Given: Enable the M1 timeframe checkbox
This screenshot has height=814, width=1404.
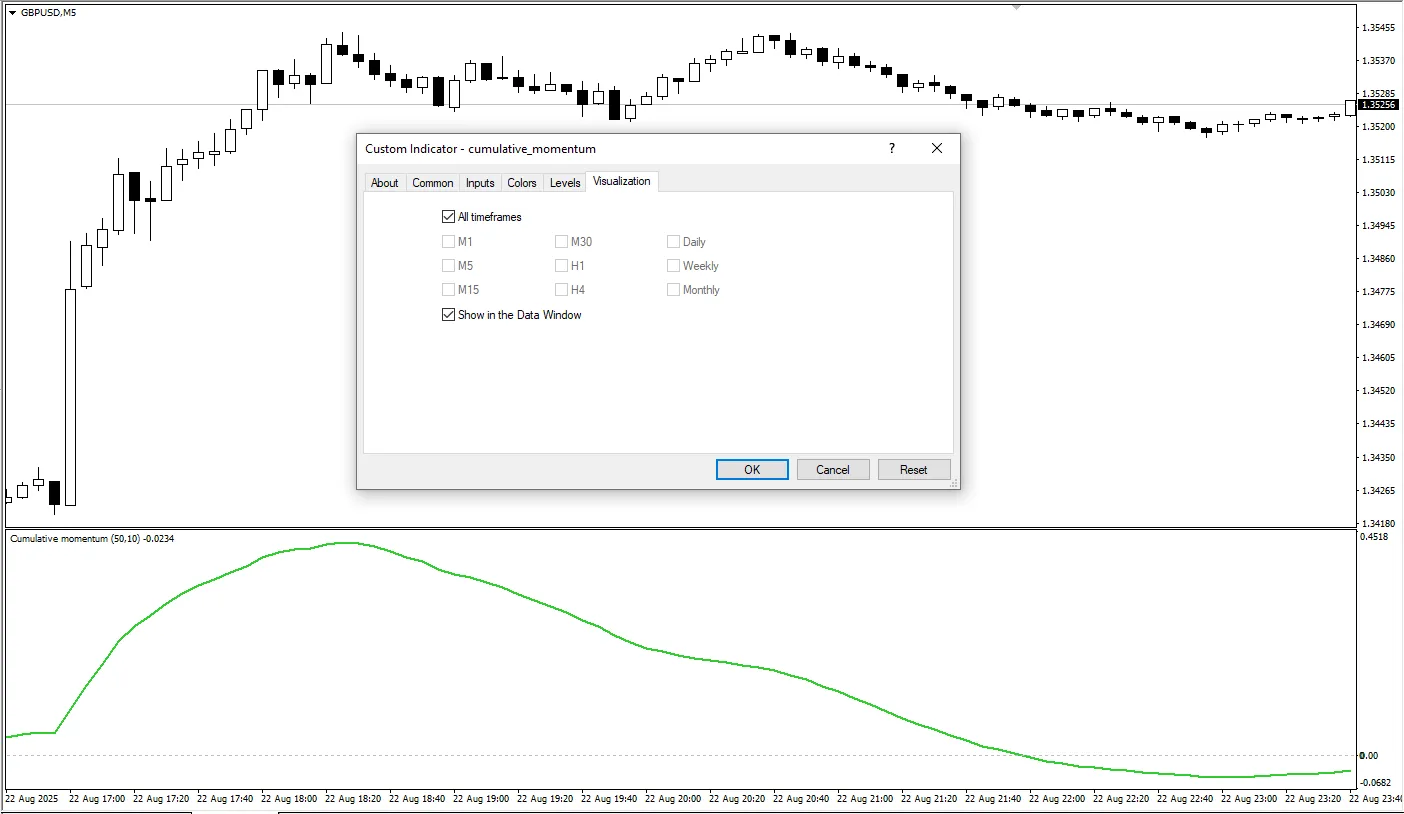Looking at the screenshot, I should (x=449, y=241).
